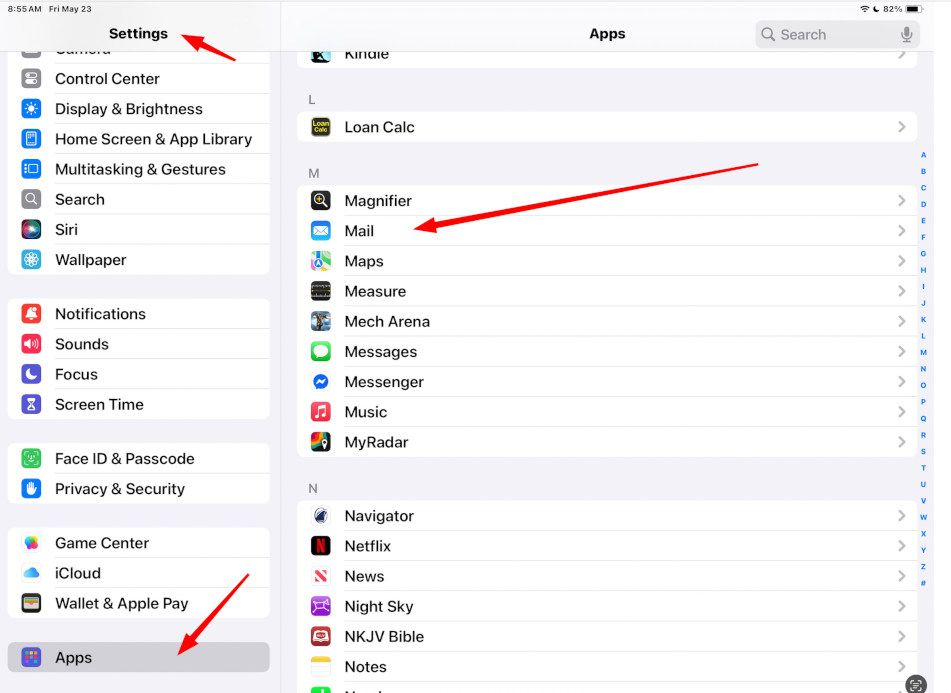Open Notes app settings

click(x=607, y=666)
